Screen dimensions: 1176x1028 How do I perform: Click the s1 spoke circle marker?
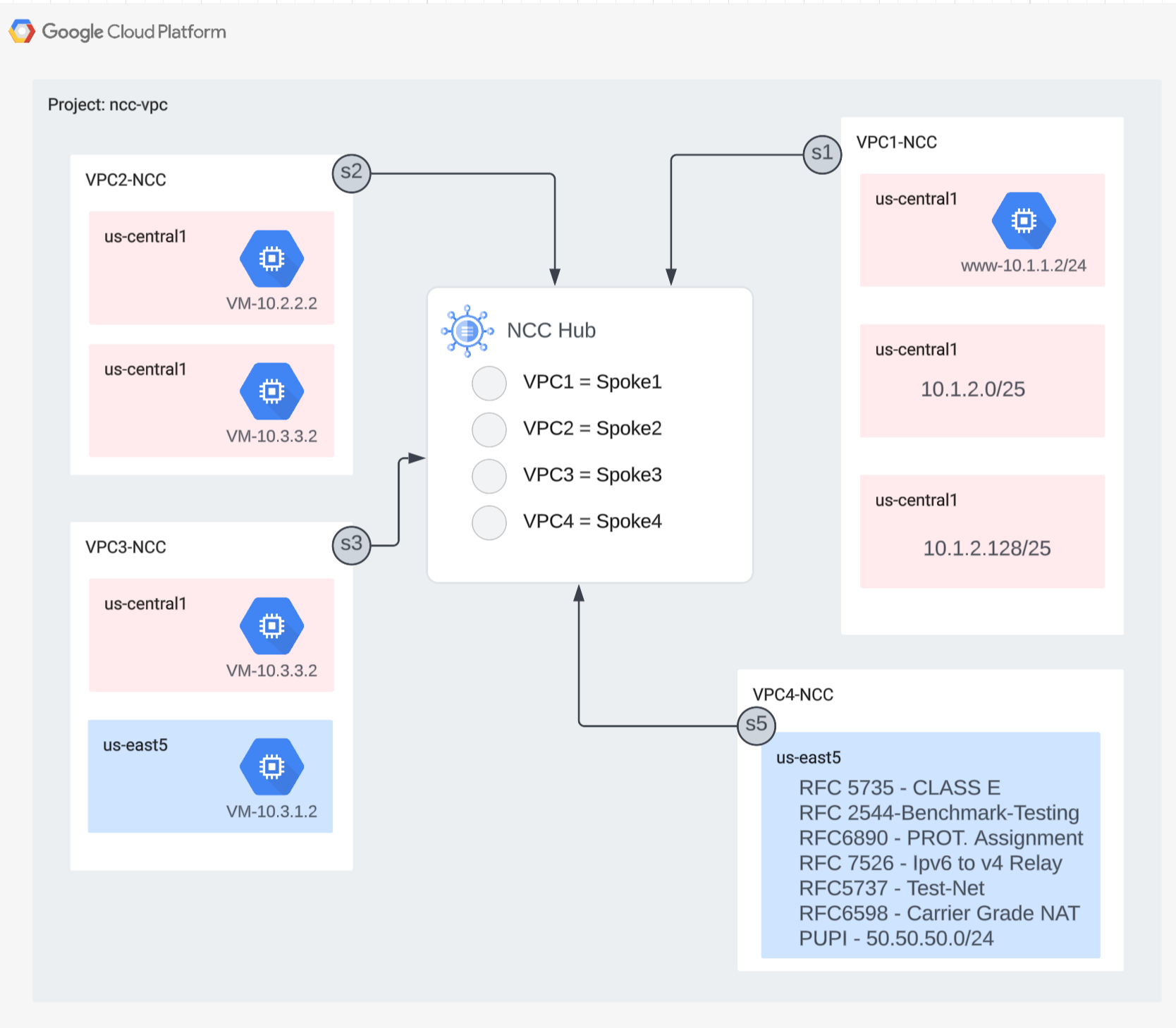coord(822,154)
